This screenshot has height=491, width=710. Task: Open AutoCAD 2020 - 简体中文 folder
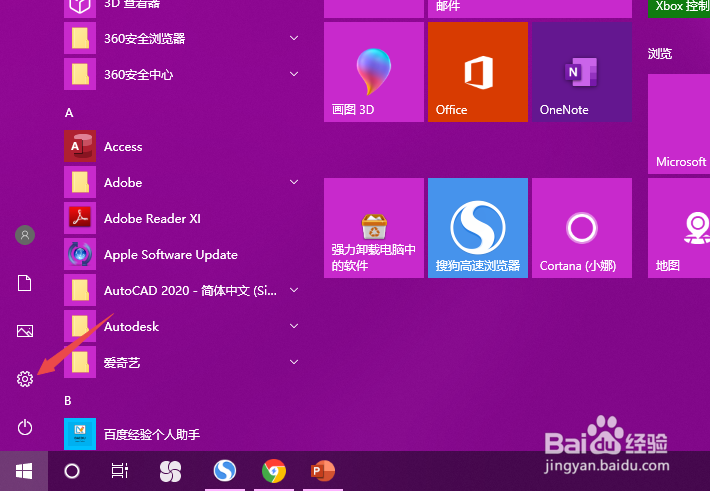[x=181, y=290]
